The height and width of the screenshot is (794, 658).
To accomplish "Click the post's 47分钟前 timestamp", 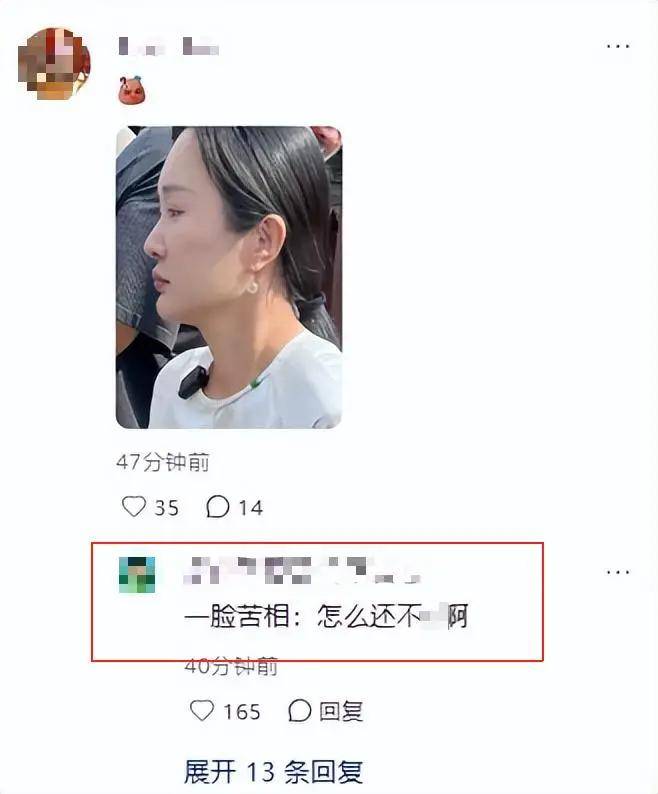I will click(x=163, y=462).
